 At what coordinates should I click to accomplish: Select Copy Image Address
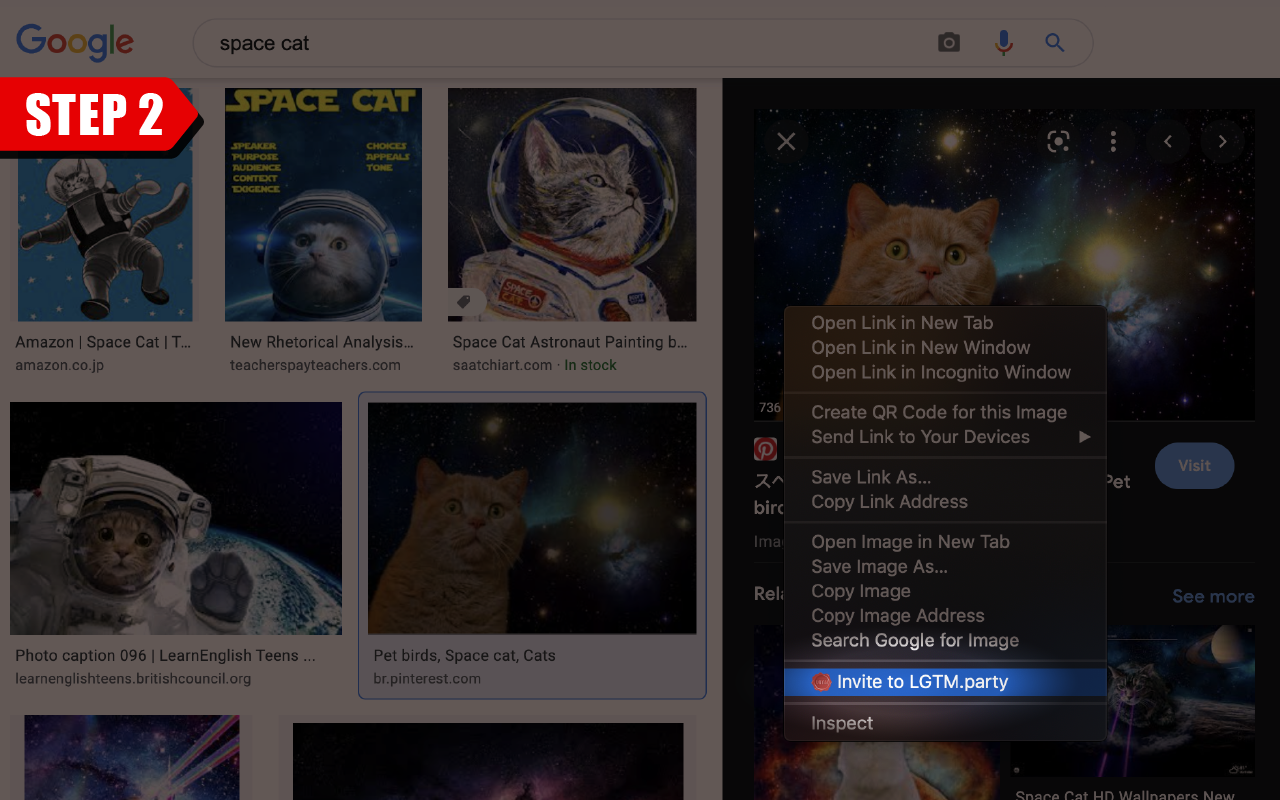pyautogui.click(x=945, y=616)
